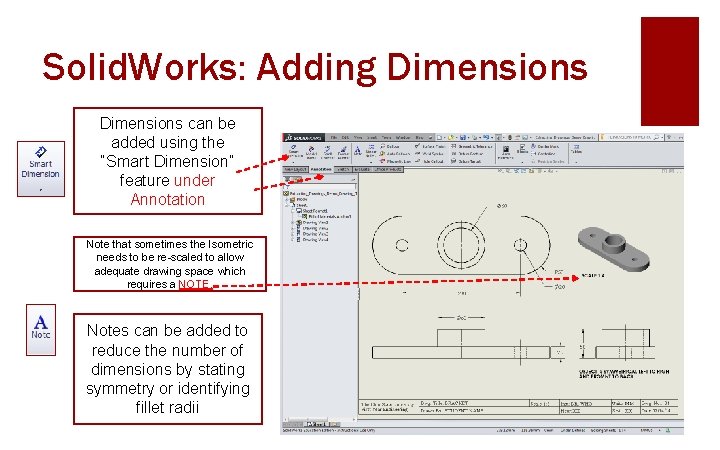Viewport: 720px width, 450px height.
Task: Open the View menu
Action: (358, 137)
